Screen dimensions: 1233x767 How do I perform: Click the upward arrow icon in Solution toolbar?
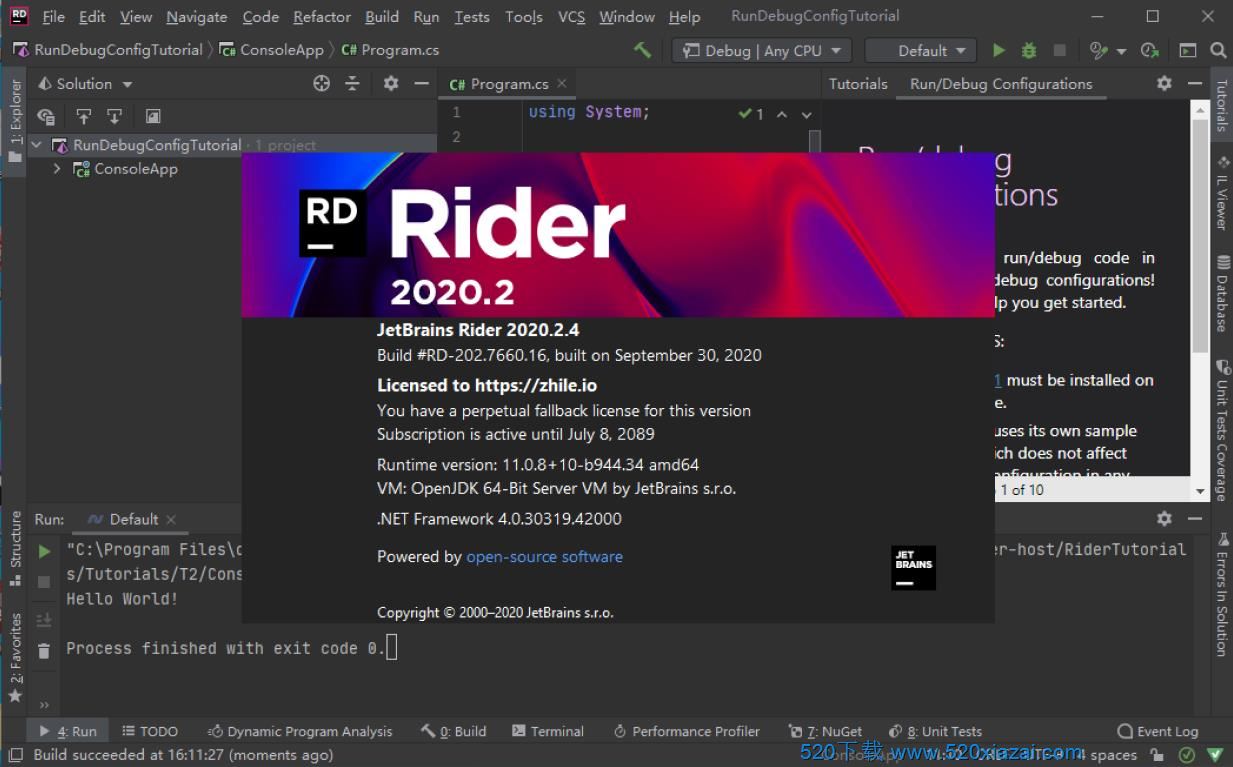pos(84,116)
